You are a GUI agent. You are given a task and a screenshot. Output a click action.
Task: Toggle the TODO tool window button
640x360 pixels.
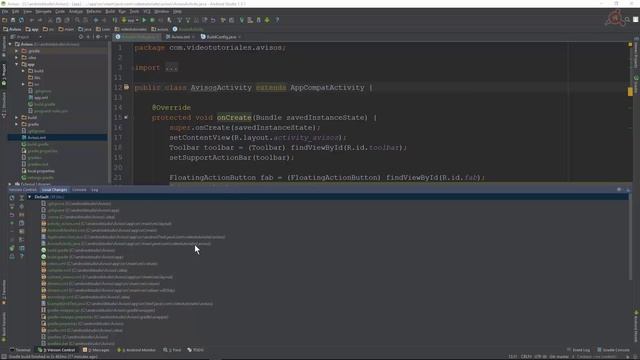[x=196, y=350]
